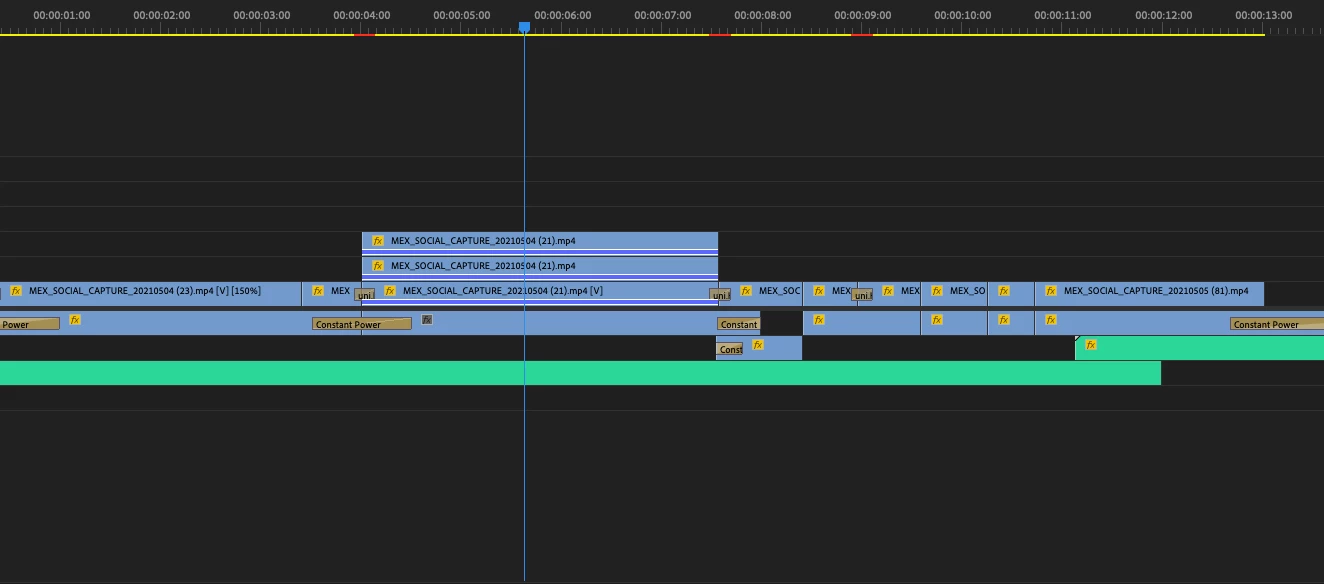Select uni transition near 00:00:09:00
The height and width of the screenshot is (584, 1324).
click(862, 295)
